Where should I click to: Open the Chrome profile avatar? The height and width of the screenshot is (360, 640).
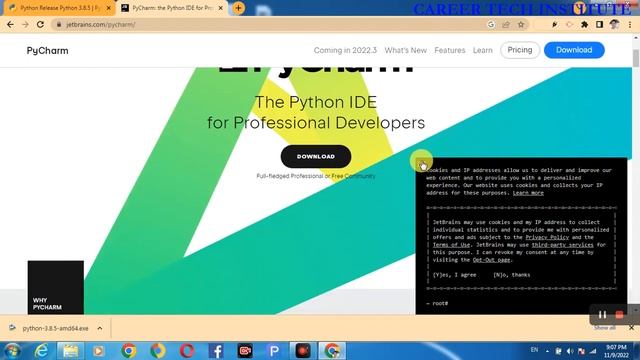(x=614, y=24)
